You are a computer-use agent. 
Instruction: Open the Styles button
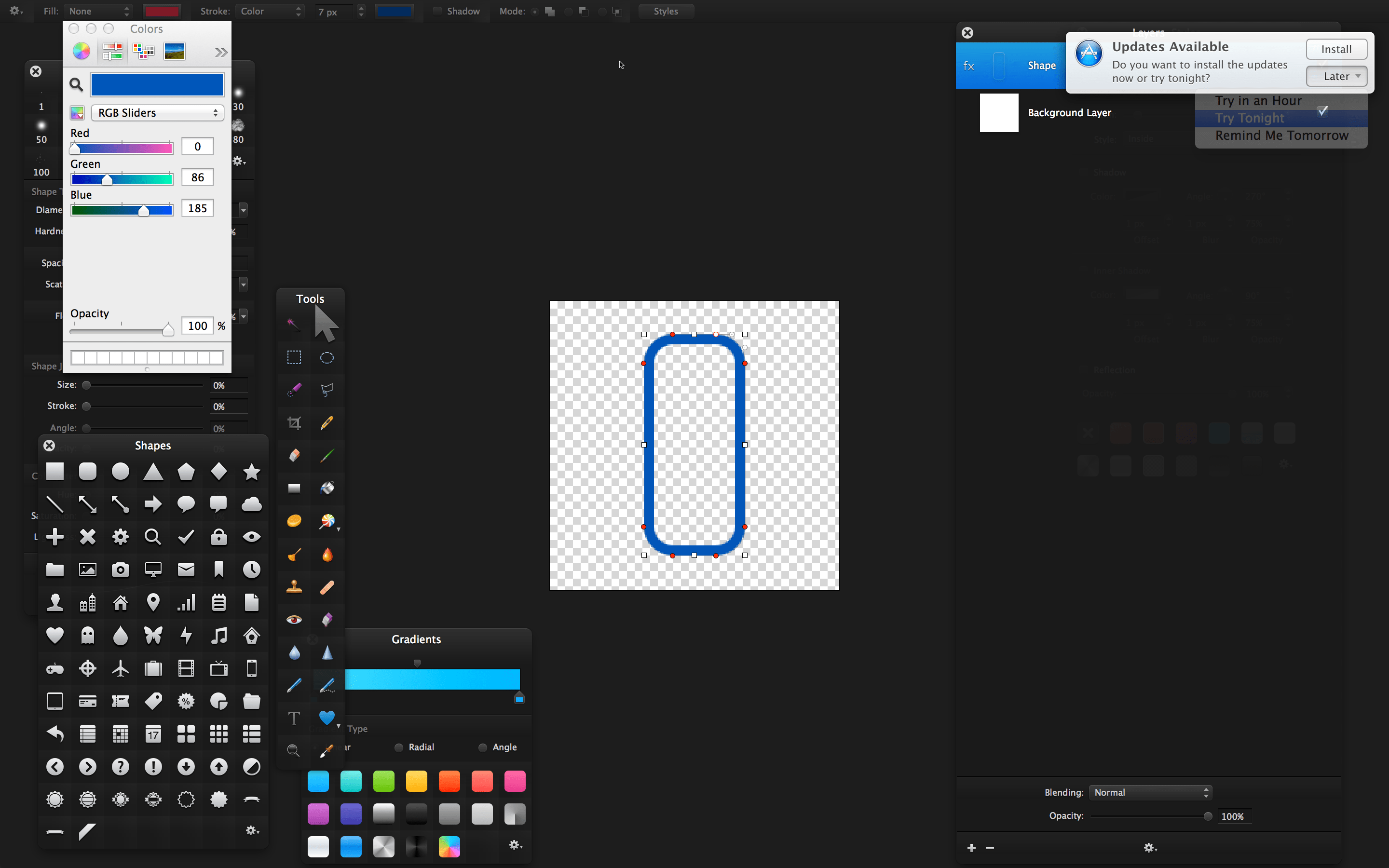point(665,11)
